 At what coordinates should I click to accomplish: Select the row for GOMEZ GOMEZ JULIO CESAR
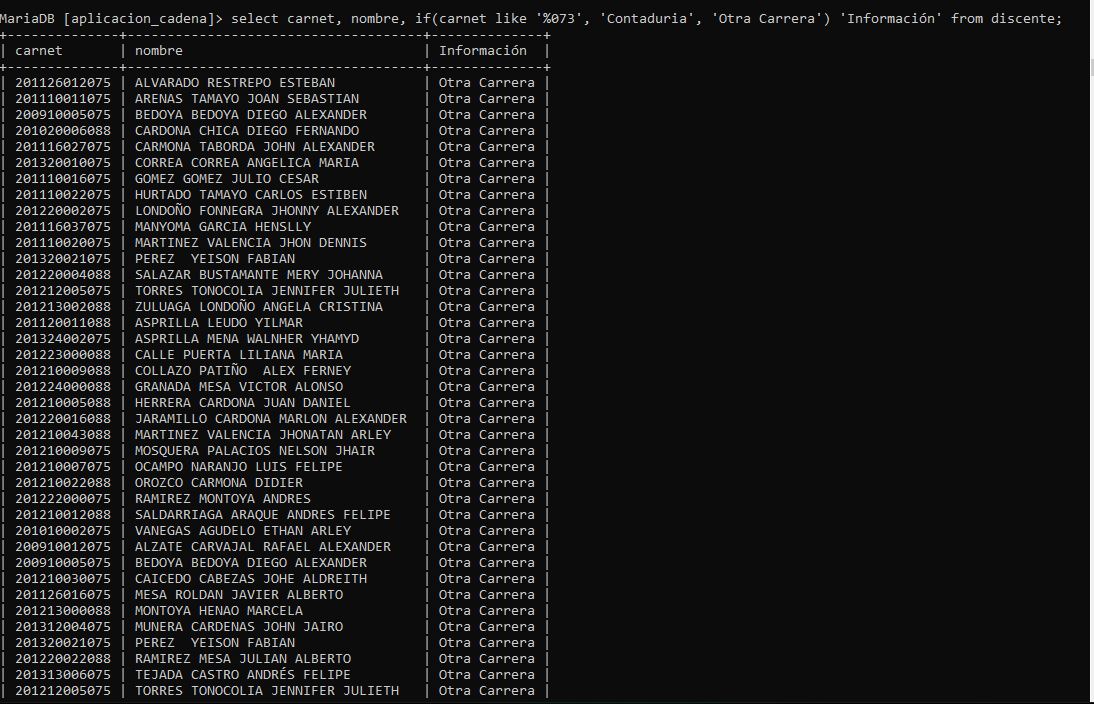[227, 179]
